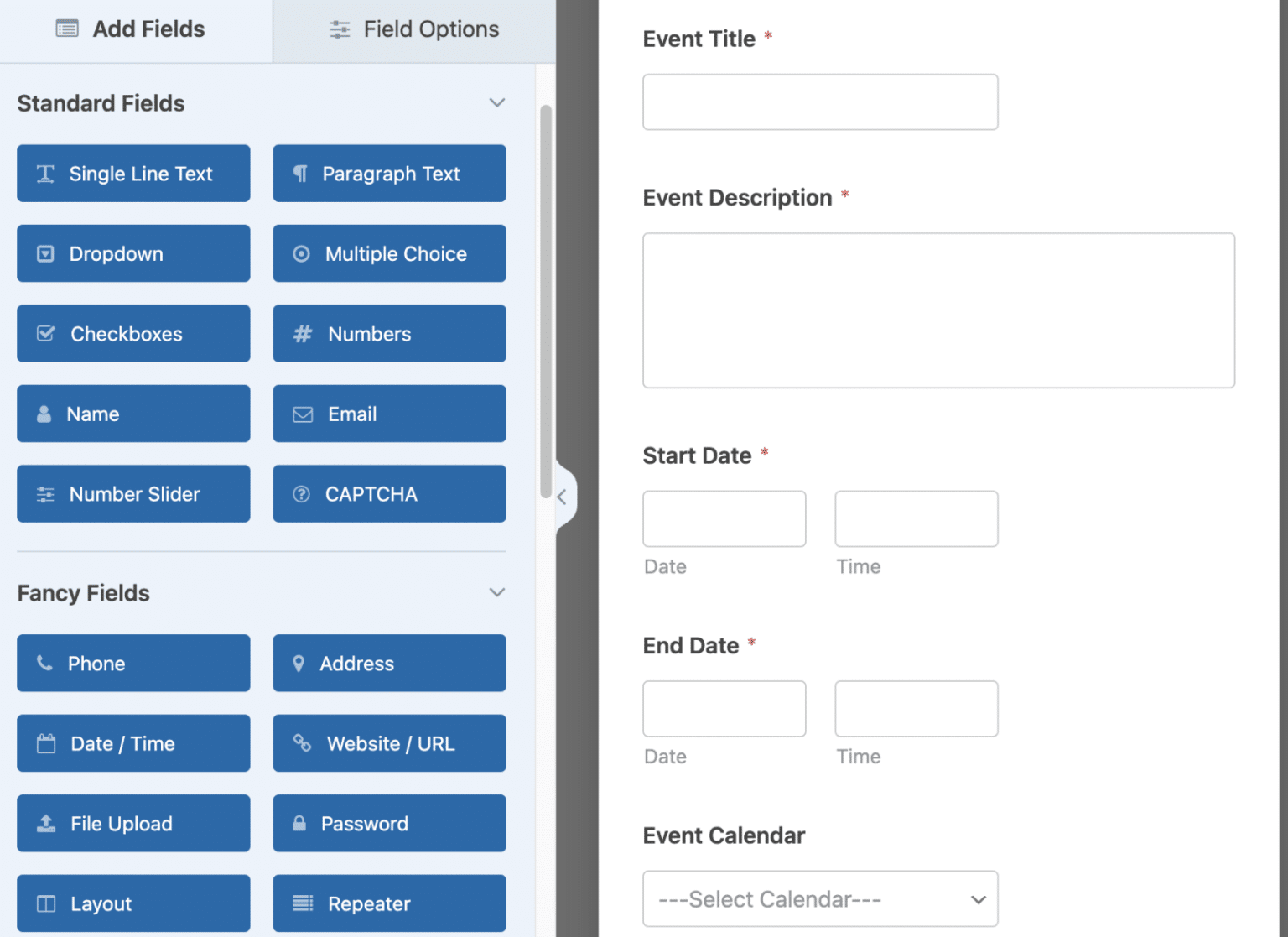Add a Website / URL field
Image resolution: width=1288 pixels, height=937 pixels.
click(x=388, y=743)
